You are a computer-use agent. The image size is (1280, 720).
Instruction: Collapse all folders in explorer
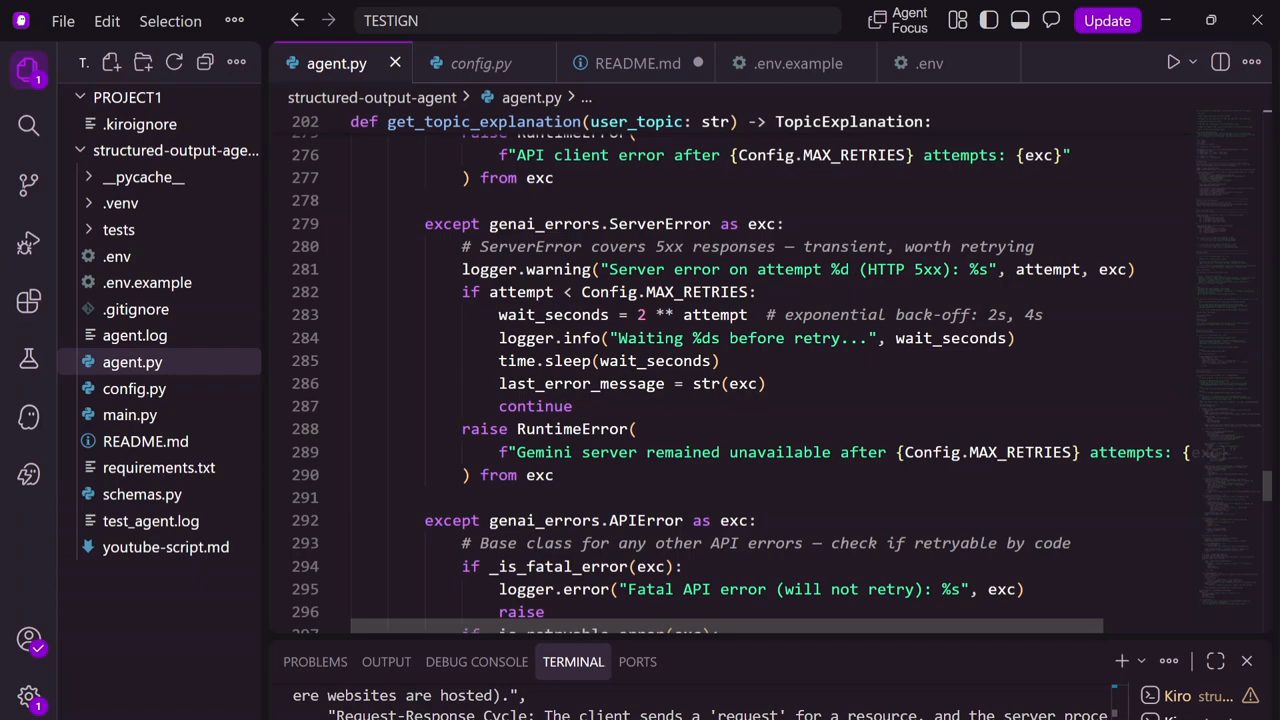click(x=205, y=62)
